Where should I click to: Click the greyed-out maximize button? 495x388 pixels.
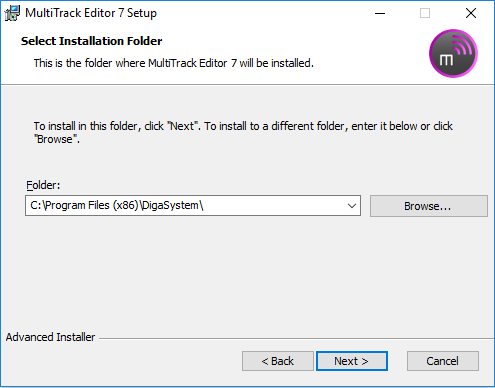(425, 13)
